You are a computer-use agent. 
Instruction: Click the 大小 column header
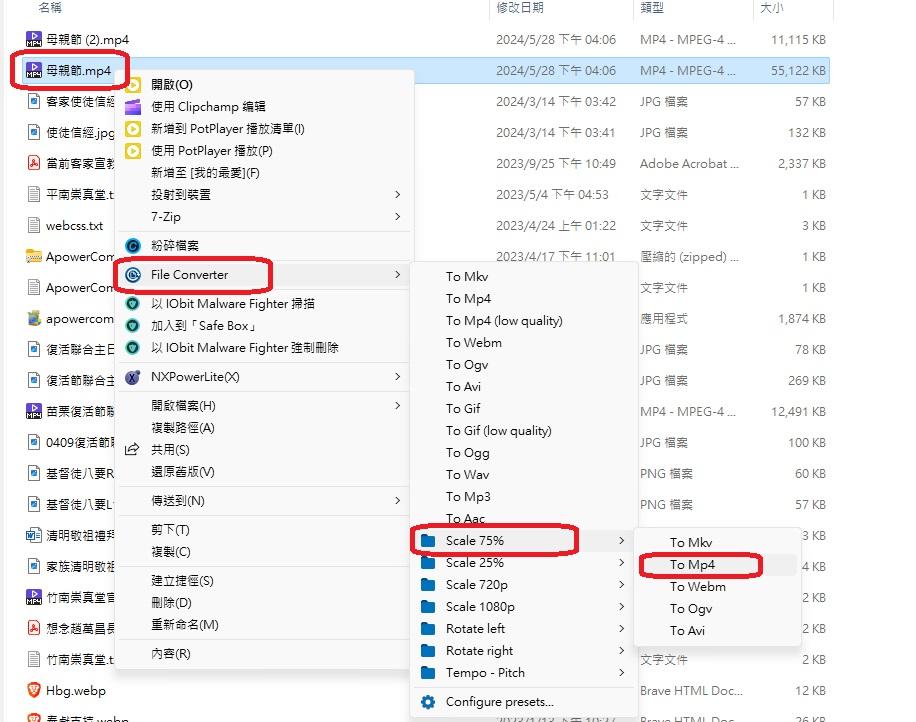click(x=771, y=8)
